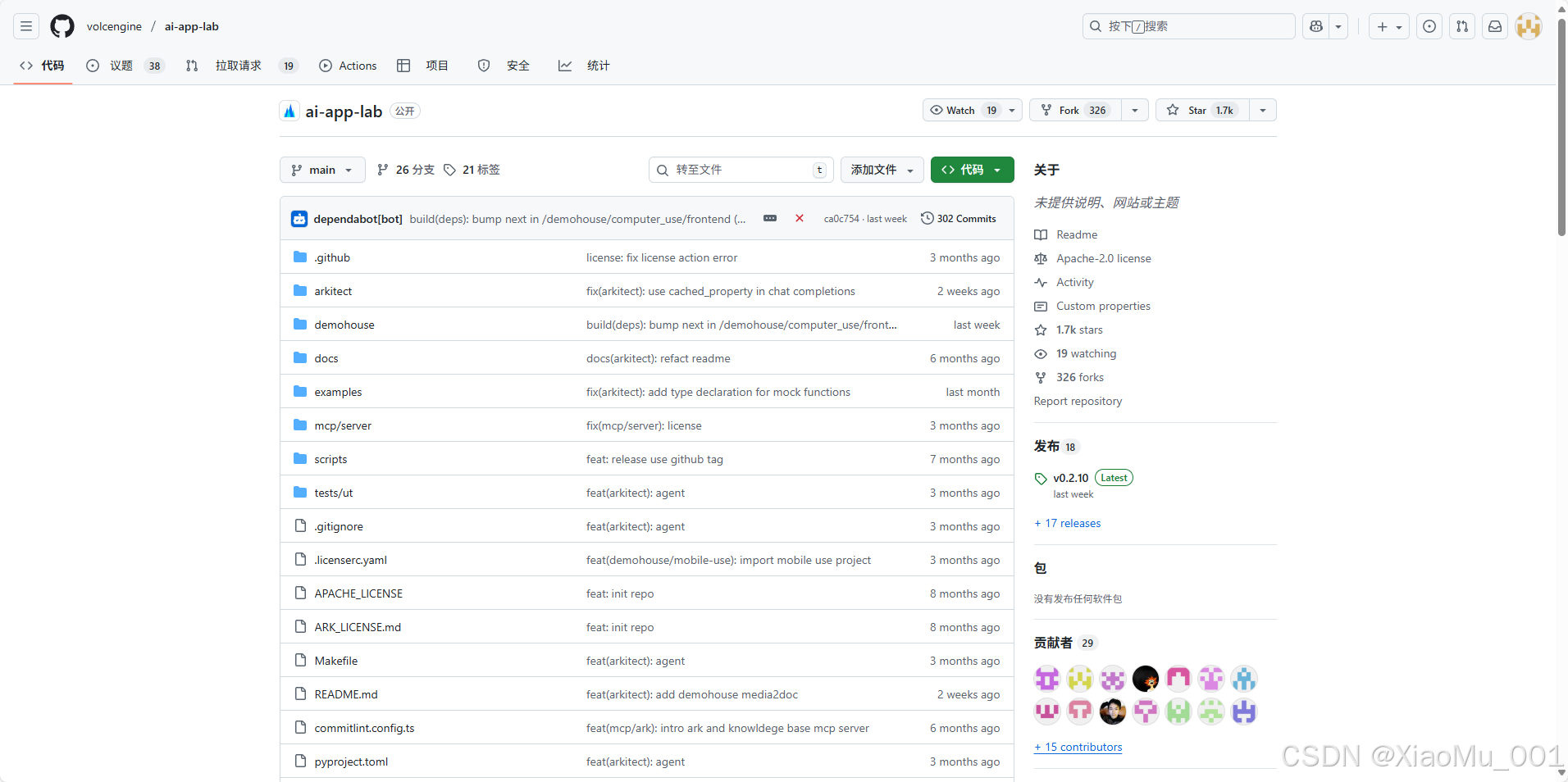Open the pull requests icon in header

click(x=1462, y=26)
